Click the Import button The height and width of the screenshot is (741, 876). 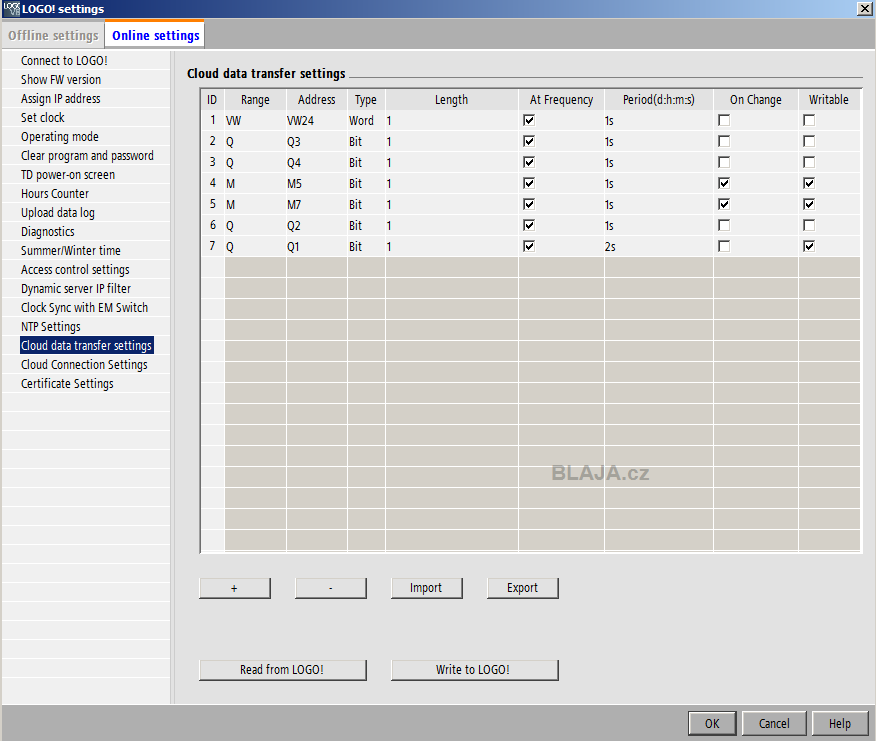tap(426, 588)
